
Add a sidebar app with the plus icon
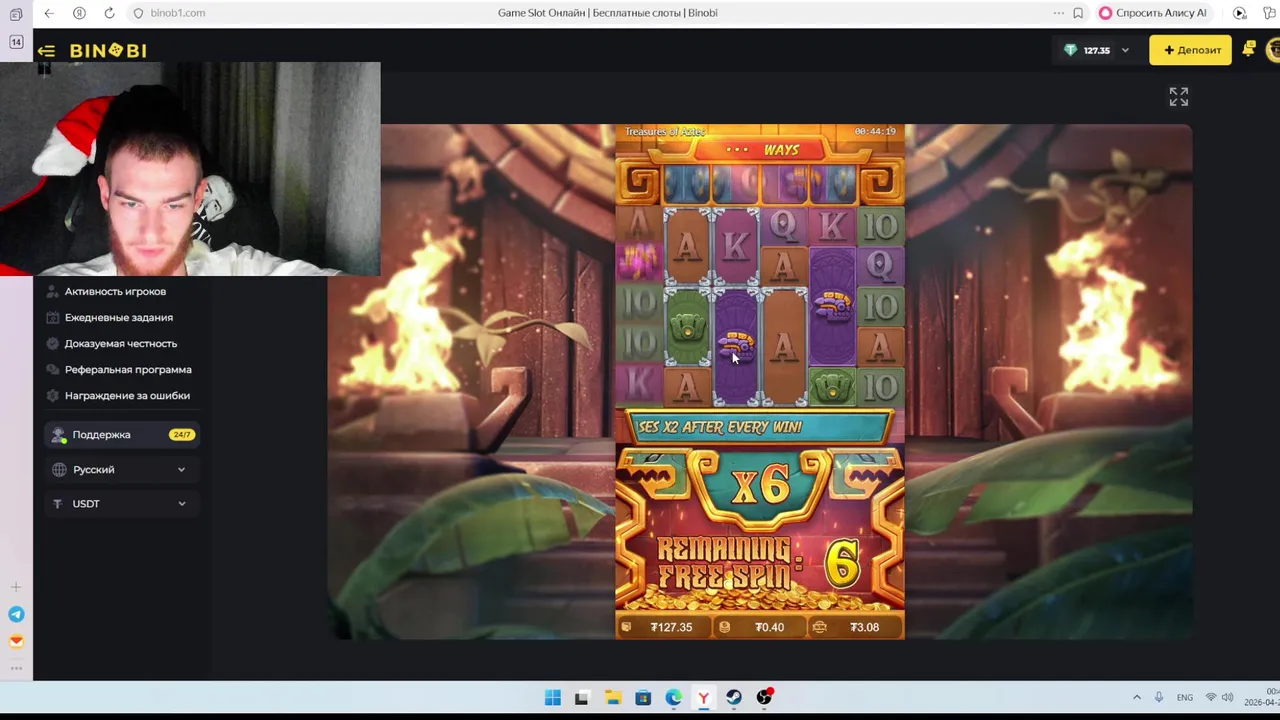tap(16, 588)
